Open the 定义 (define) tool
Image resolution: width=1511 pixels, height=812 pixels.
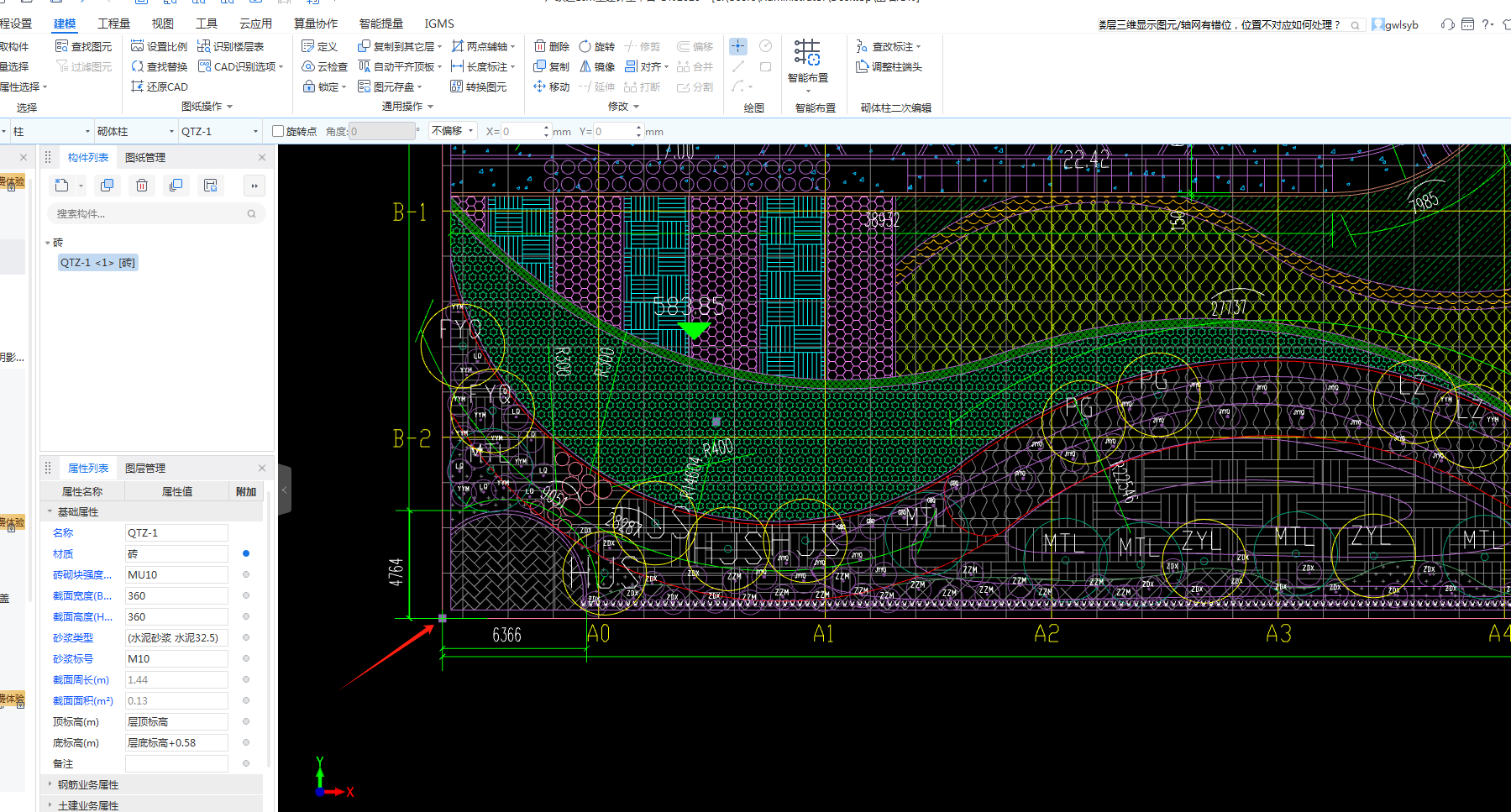click(x=319, y=46)
